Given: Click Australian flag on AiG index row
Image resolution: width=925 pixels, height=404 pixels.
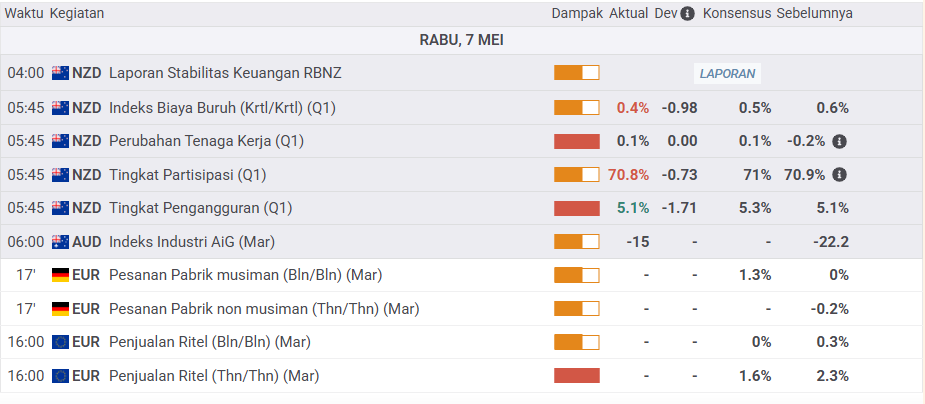Looking at the screenshot, I should pos(60,241).
